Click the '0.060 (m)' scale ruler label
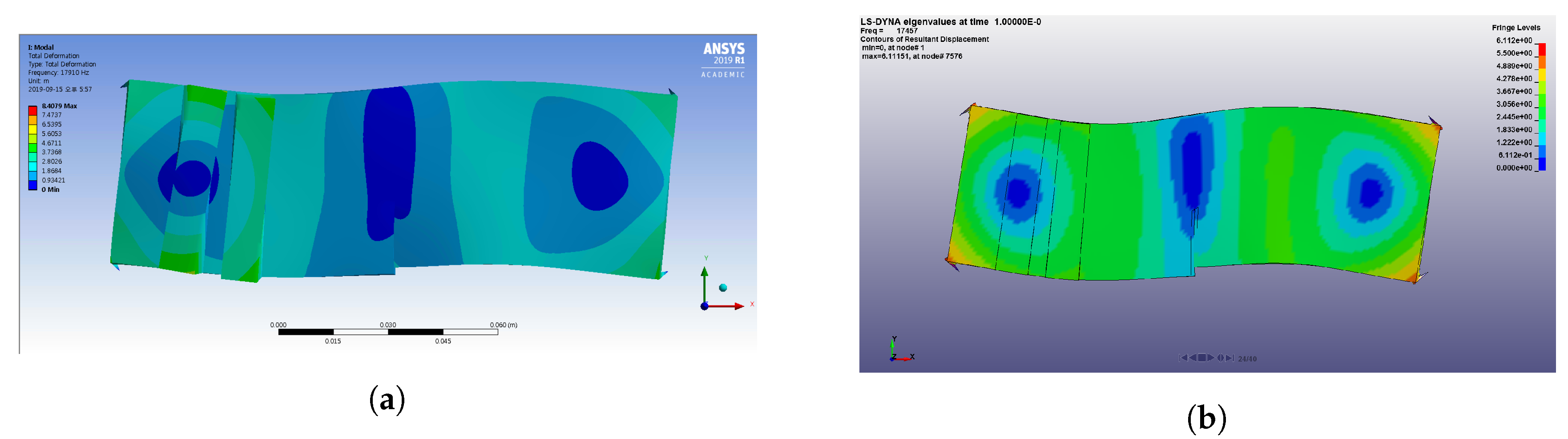Viewport: 1568px width, 439px height. 504,325
